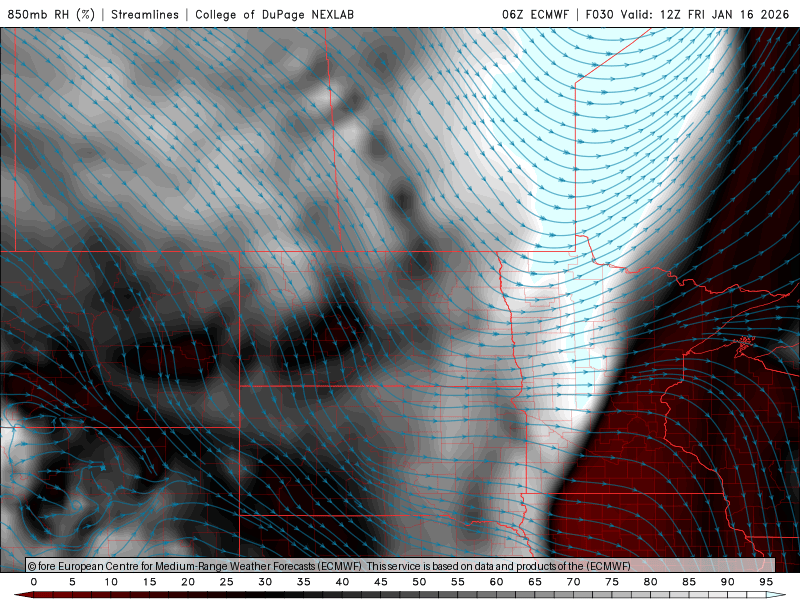Click colorbar label '25'
The image size is (800, 600).
(x=227, y=582)
